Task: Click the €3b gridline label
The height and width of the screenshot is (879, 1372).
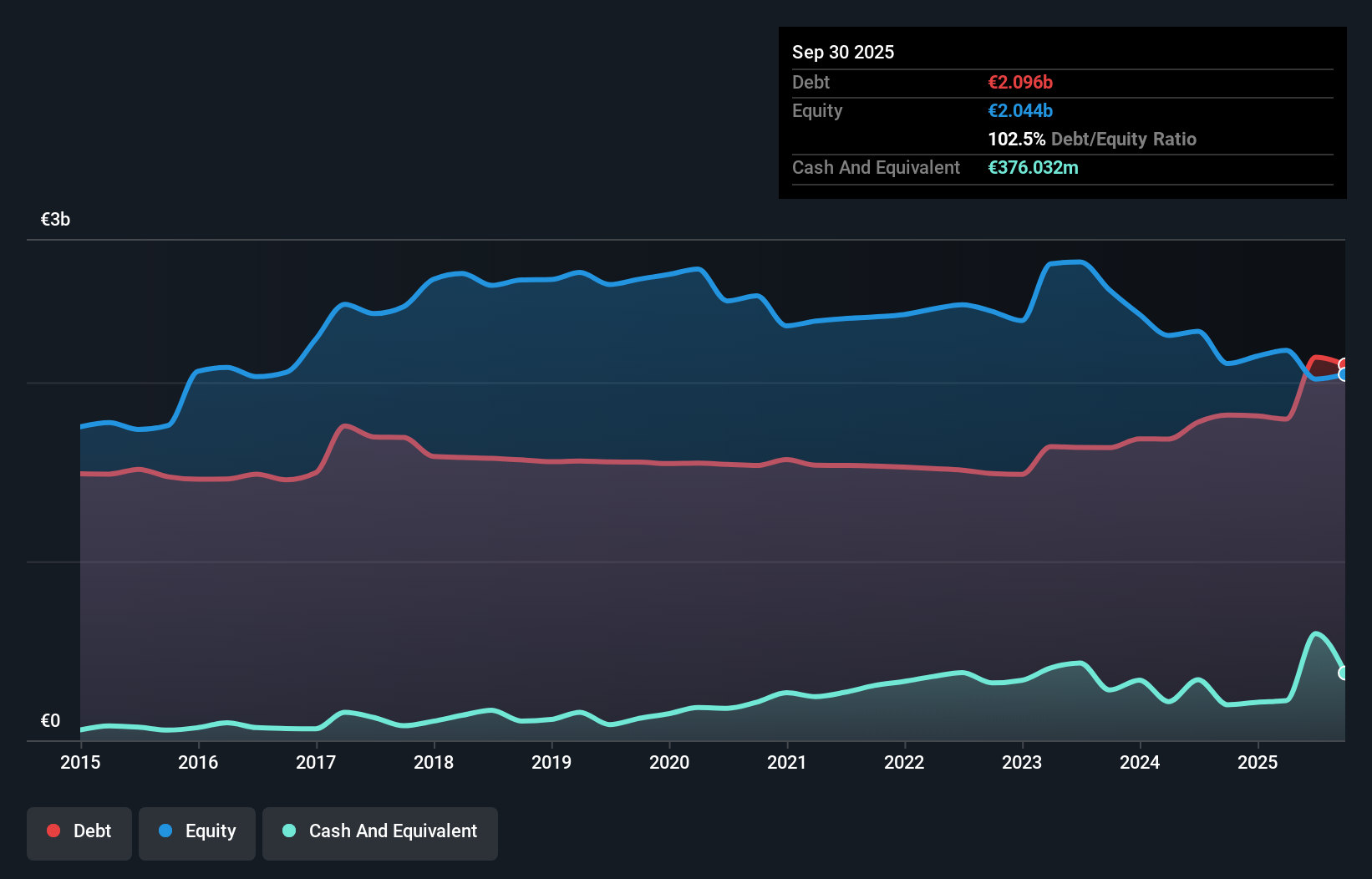Action: tap(55, 219)
